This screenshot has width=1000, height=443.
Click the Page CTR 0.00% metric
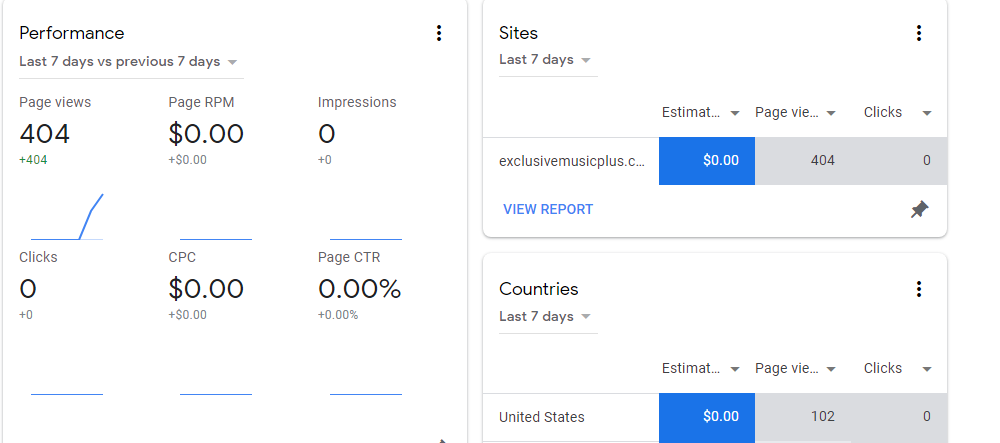click(359, 290)
